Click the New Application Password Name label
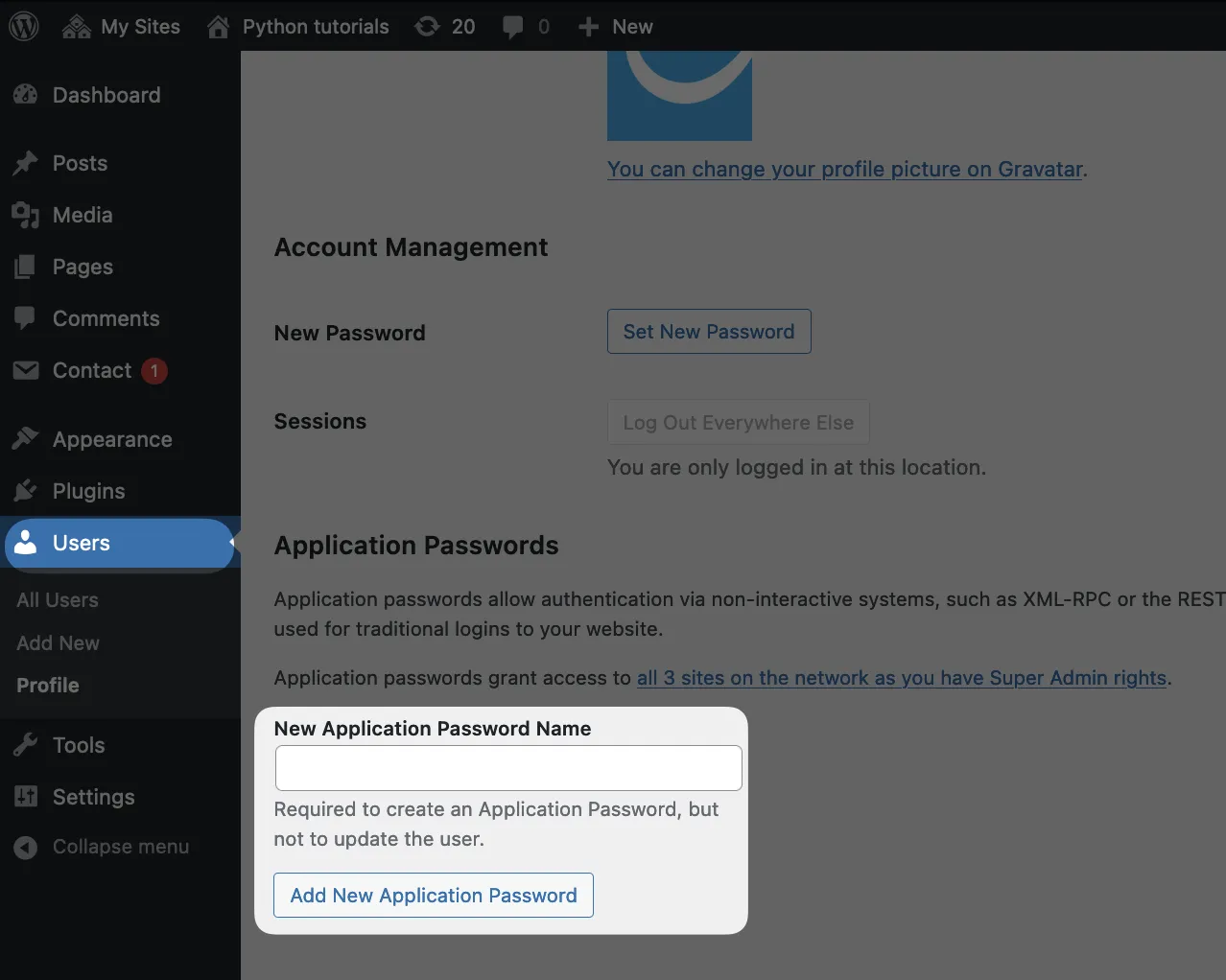The image size is (1226, 980). [x=433, y=729]
